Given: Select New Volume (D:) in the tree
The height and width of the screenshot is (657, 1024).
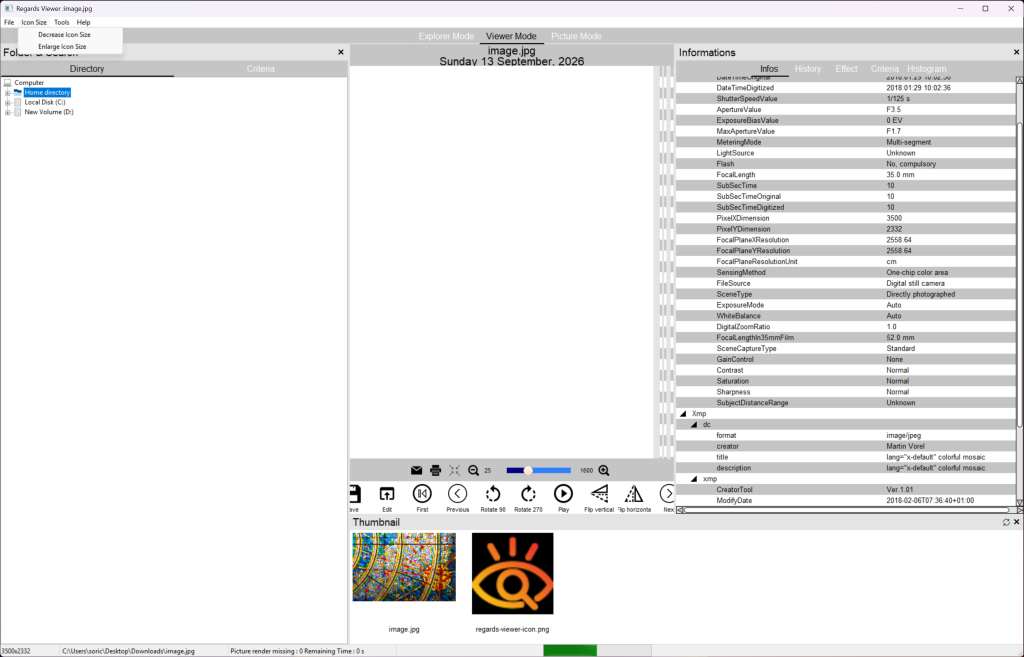Looking at the screenshot, I should (x=49, y=112).
